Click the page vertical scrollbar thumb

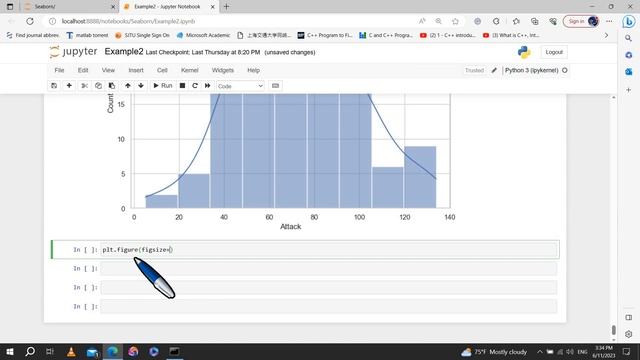click(613, 330)
